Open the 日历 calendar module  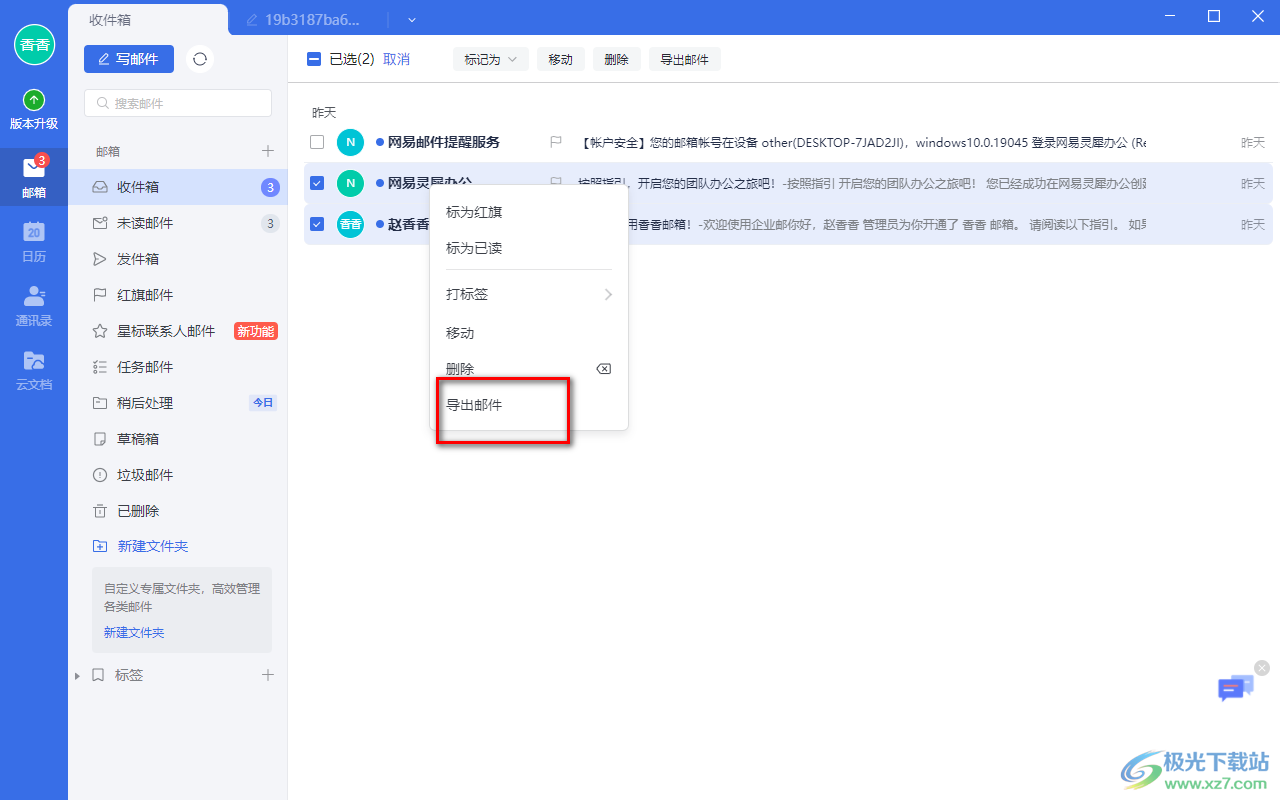(34, 241)
